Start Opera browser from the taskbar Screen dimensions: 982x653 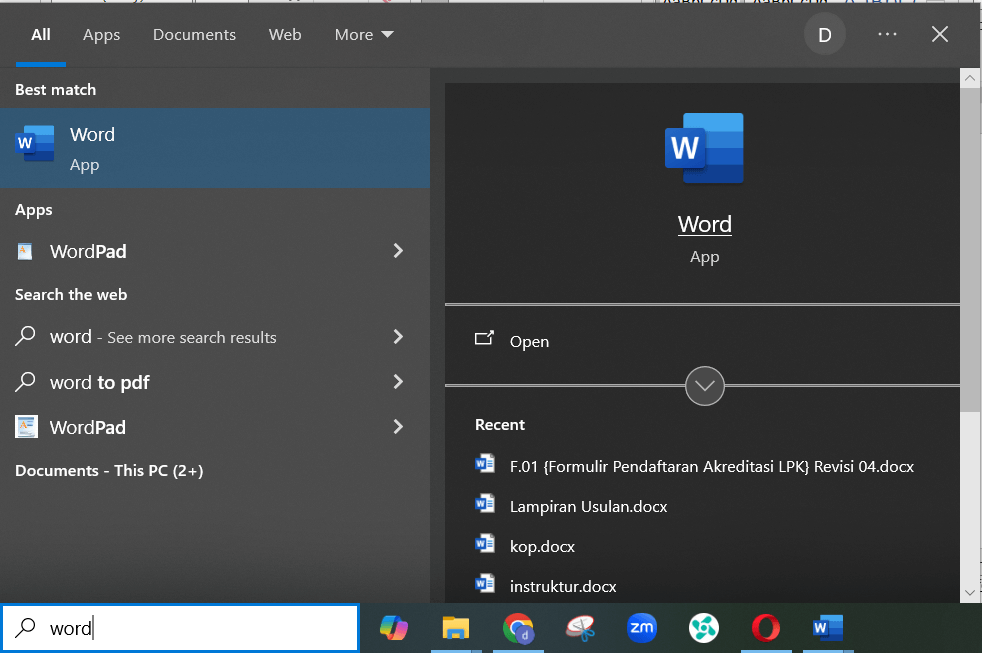tap(765, 629)
